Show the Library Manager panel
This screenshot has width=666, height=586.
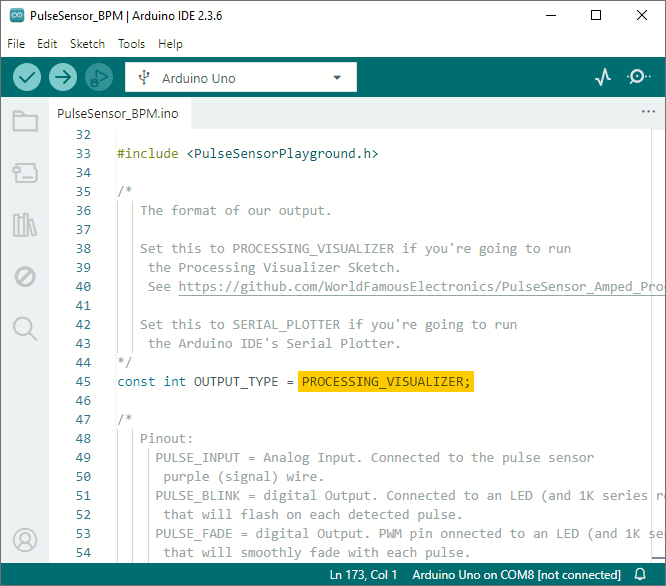(x=25, y=225)
